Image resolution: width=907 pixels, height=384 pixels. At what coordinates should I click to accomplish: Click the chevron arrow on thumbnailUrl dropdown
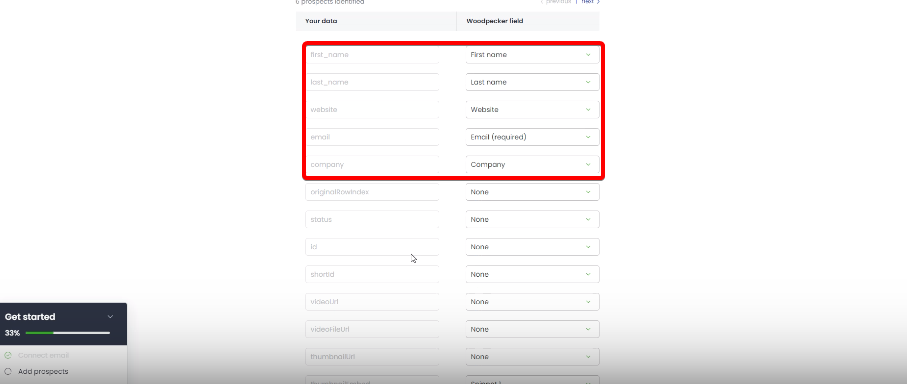pos(588,357)
